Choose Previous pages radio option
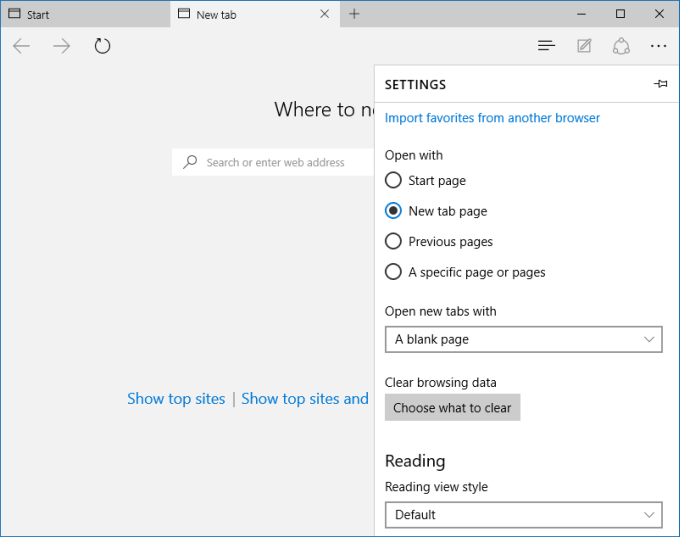The image size is (680, 537). pos(439,242)
